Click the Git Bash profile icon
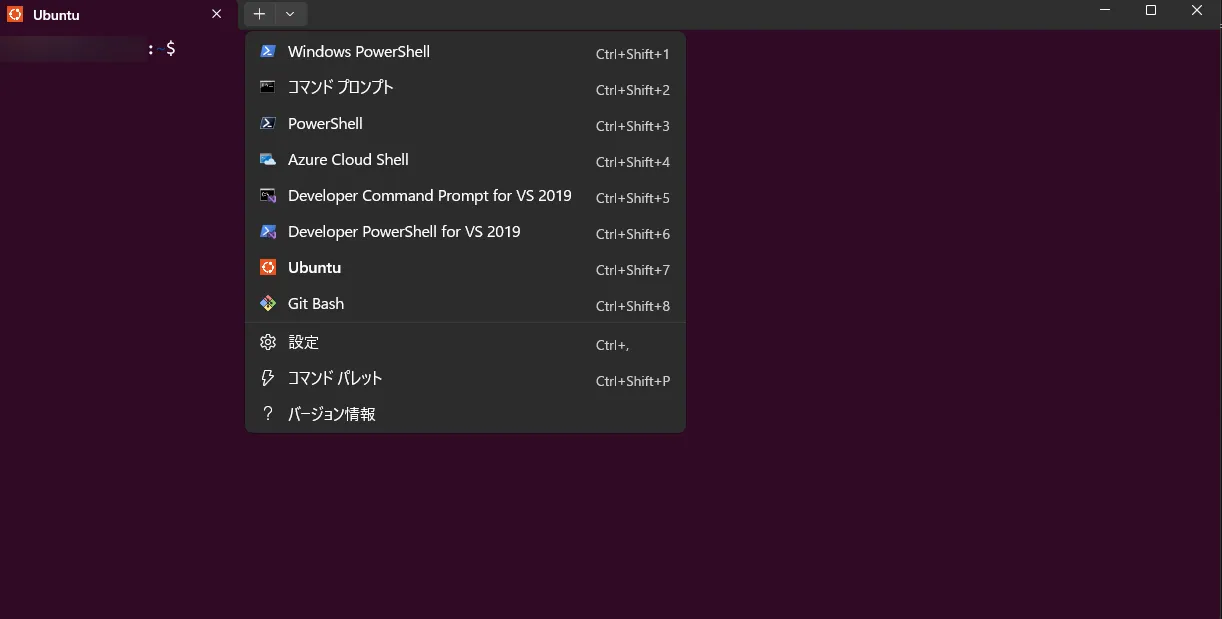 [267, 304]
